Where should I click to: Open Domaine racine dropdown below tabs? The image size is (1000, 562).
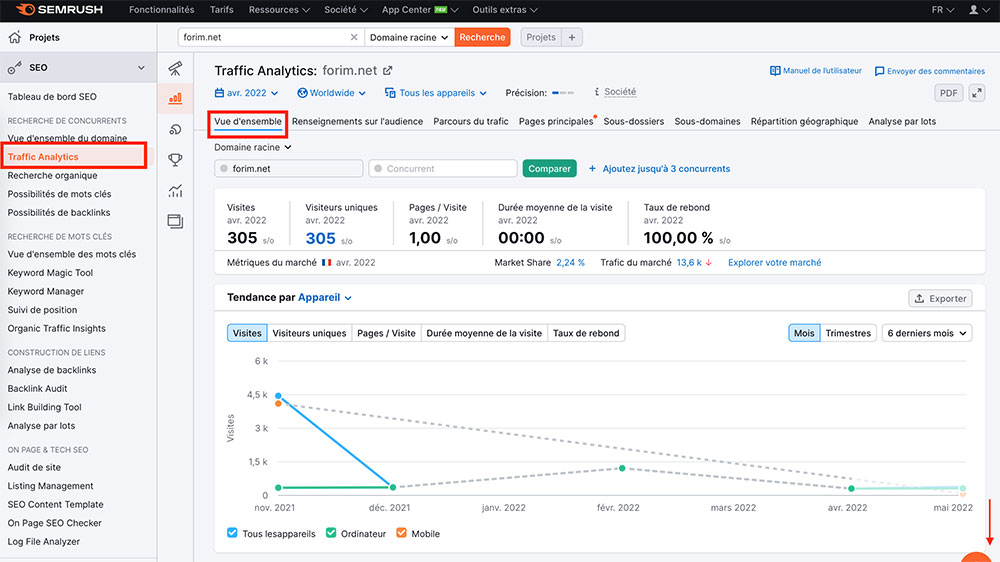pos(253,147)
